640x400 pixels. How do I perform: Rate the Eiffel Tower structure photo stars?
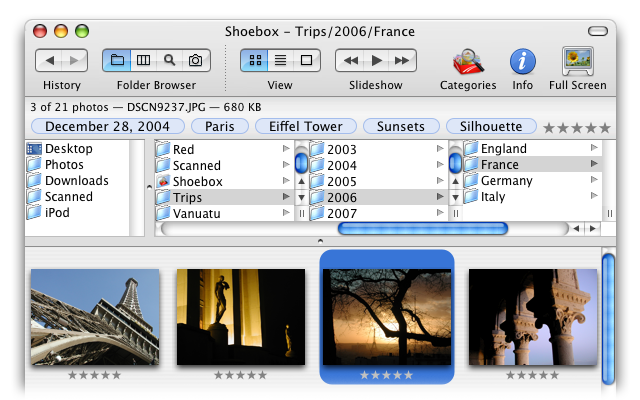click(95, 375)
